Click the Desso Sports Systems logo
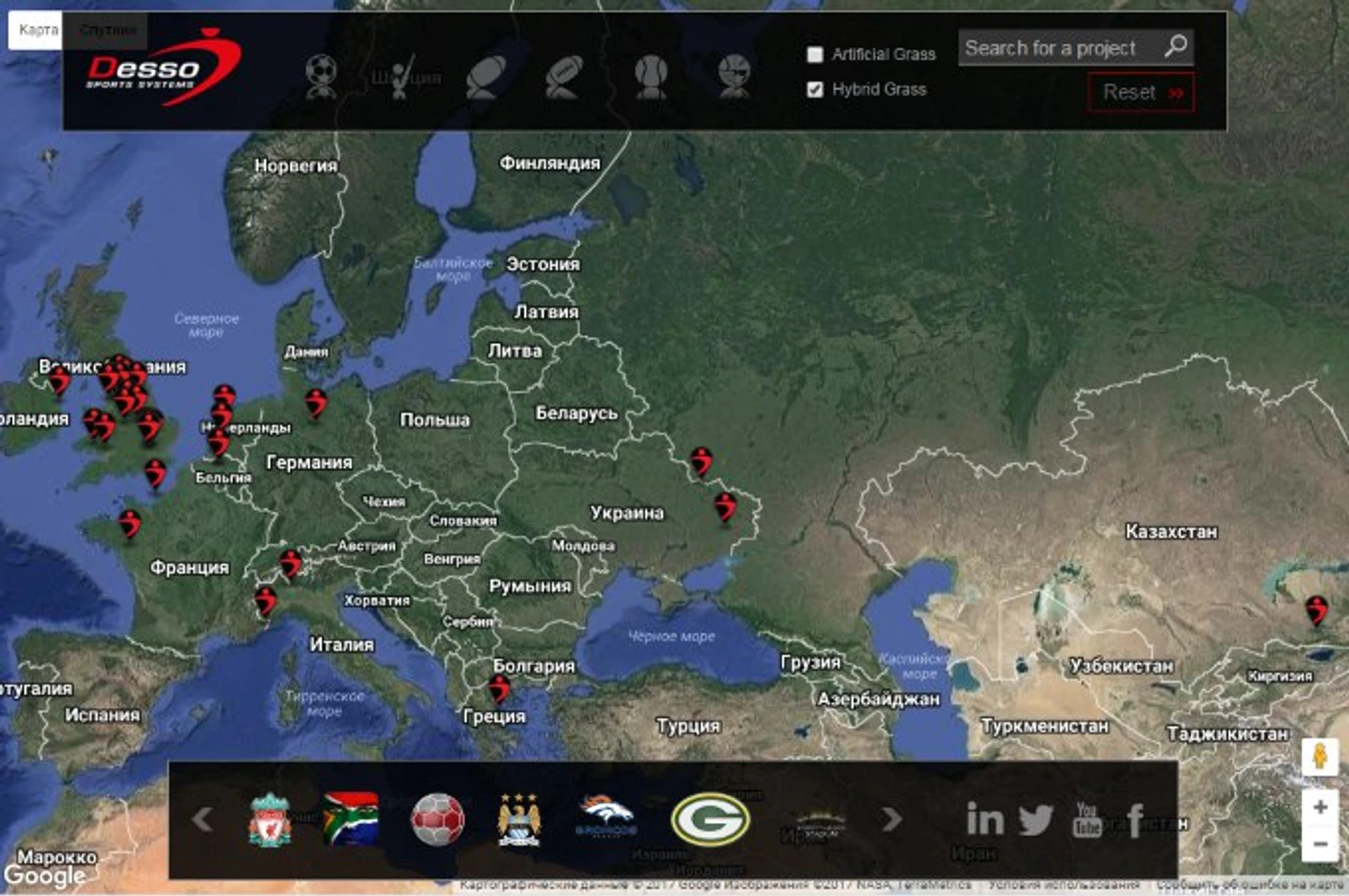 point(162,69)
